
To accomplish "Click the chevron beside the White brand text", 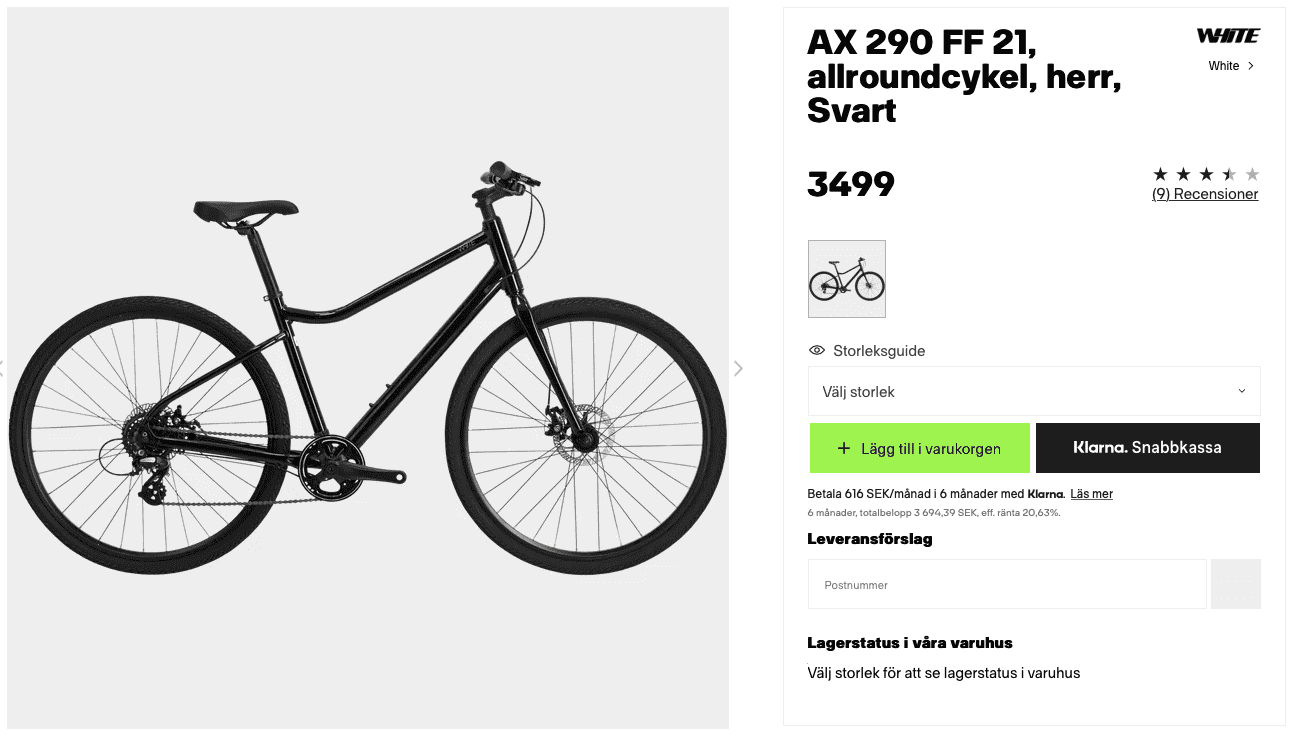I will (x=1251, y=66).
